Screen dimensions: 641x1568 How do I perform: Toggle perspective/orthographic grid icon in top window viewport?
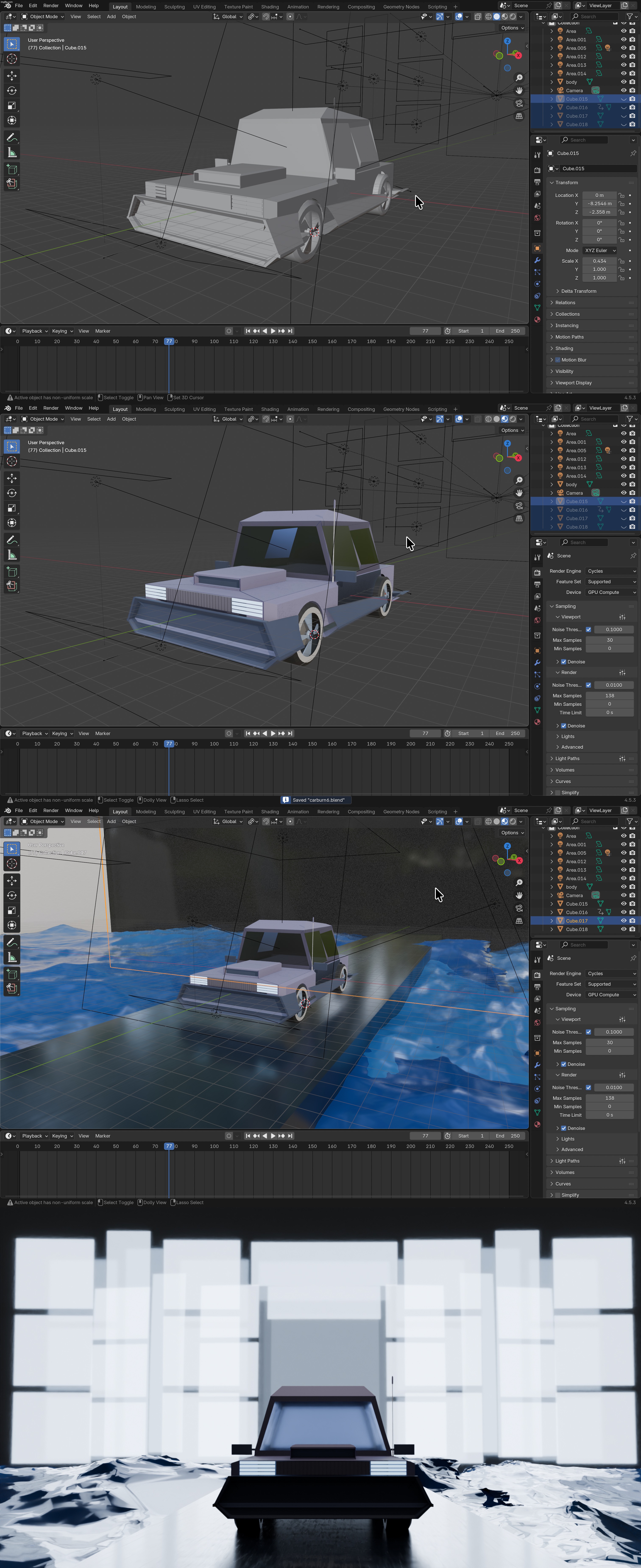[519, 116]
